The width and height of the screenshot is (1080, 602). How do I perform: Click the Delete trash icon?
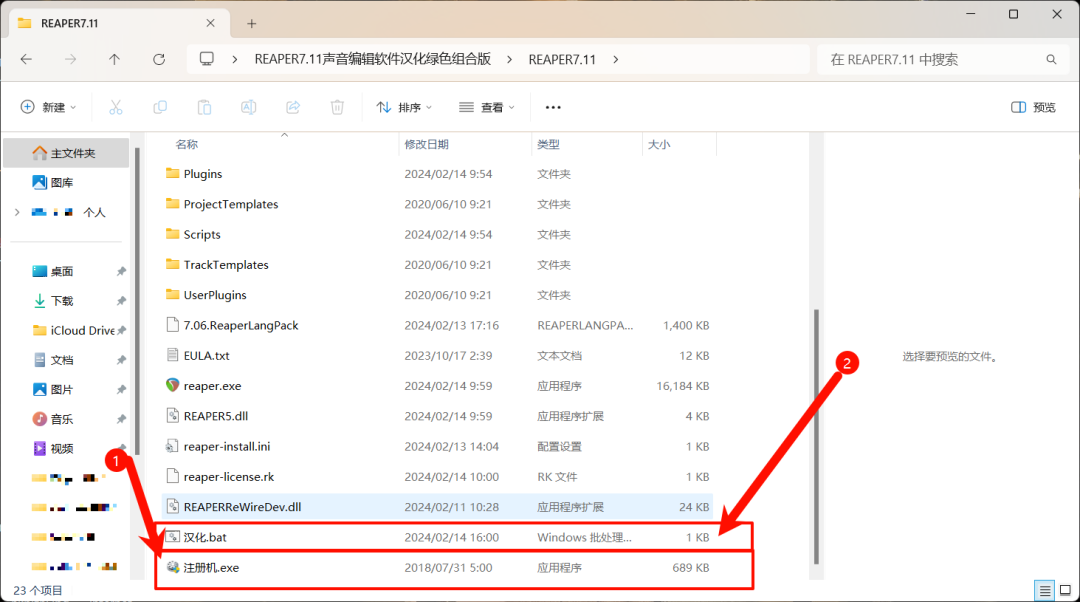[x=338, y=107]
